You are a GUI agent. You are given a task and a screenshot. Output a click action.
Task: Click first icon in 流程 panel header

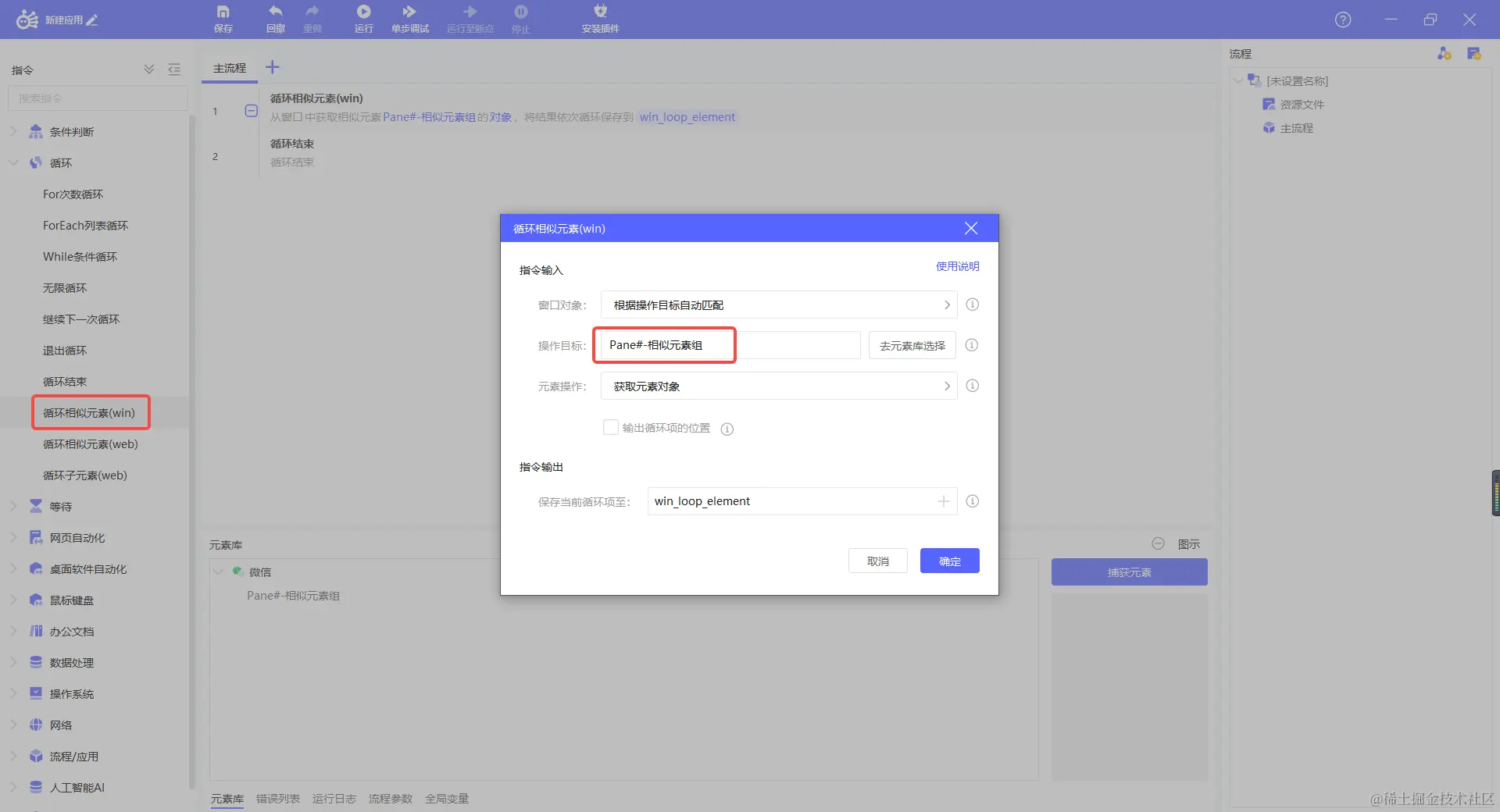click(1444, 53)
